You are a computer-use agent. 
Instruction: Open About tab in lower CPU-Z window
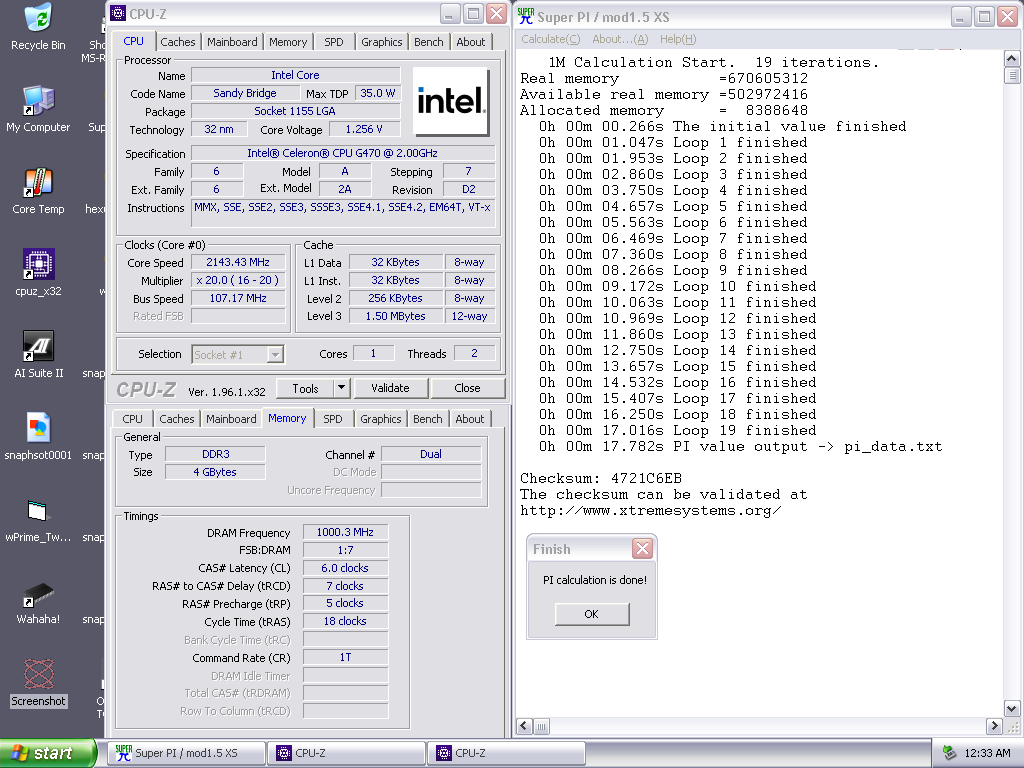(470, 419)
